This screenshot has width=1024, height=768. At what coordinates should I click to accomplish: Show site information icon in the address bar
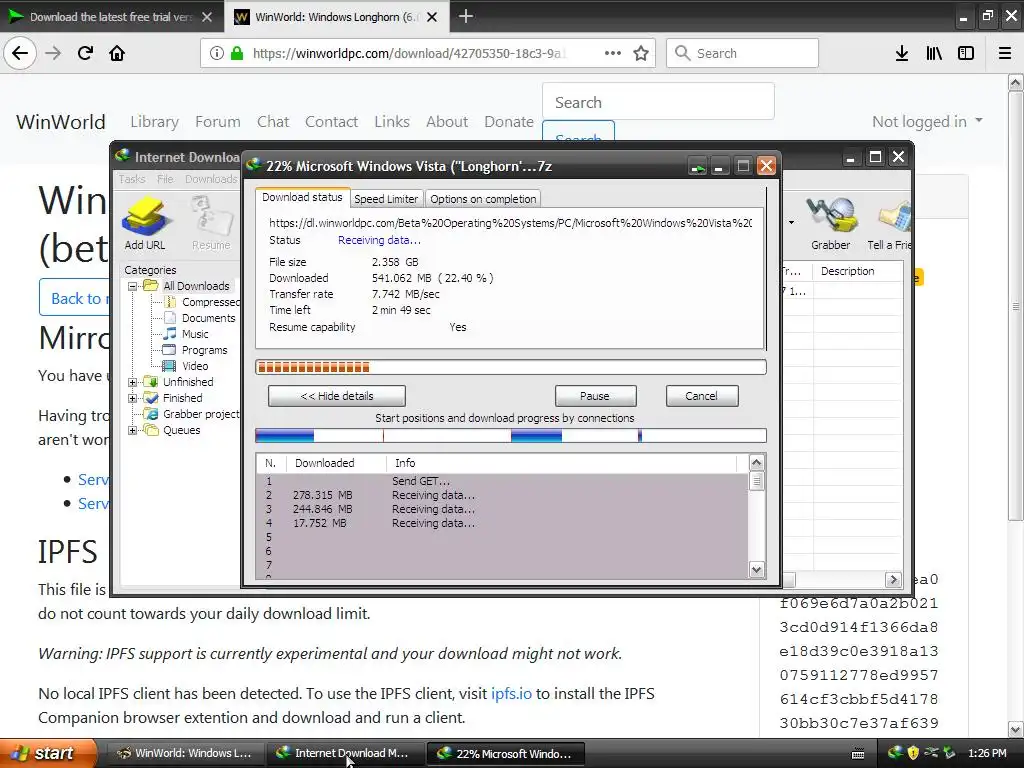(217, 53)
